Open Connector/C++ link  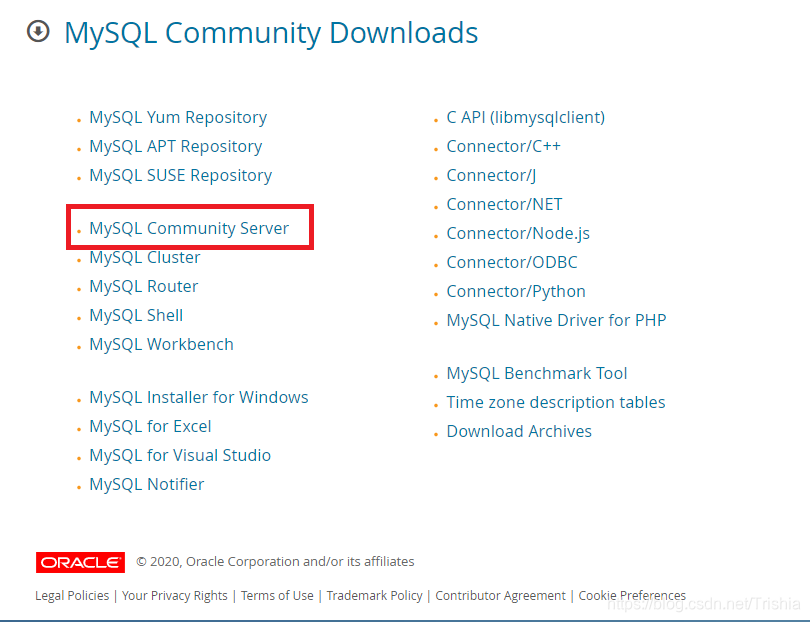504,146
